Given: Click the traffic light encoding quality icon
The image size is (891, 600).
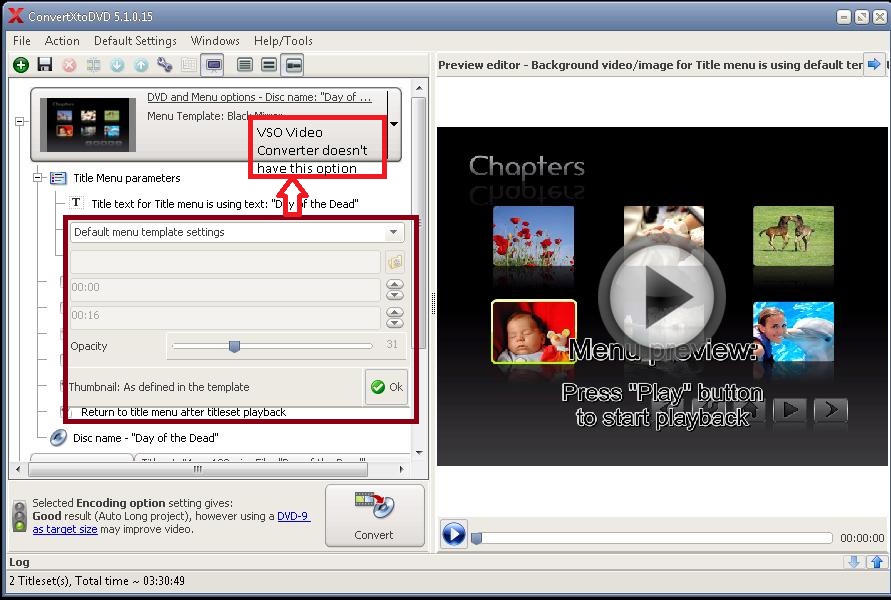Looking at the screenshot, I should [20, 516].
